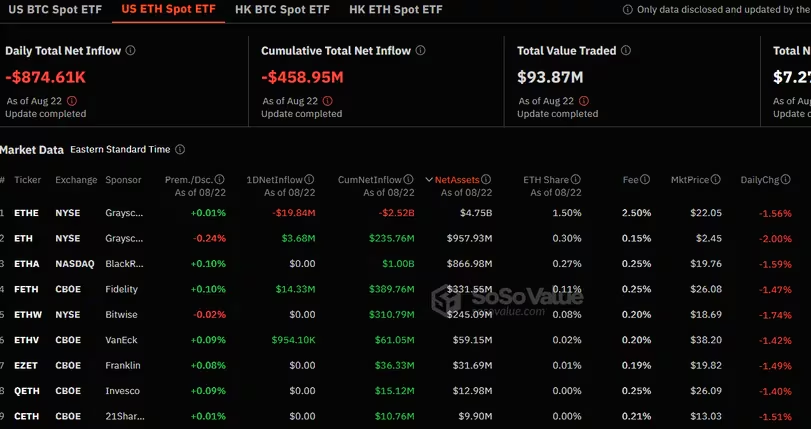Click info icon next to Prem./Dsc. column

[219, 180]
